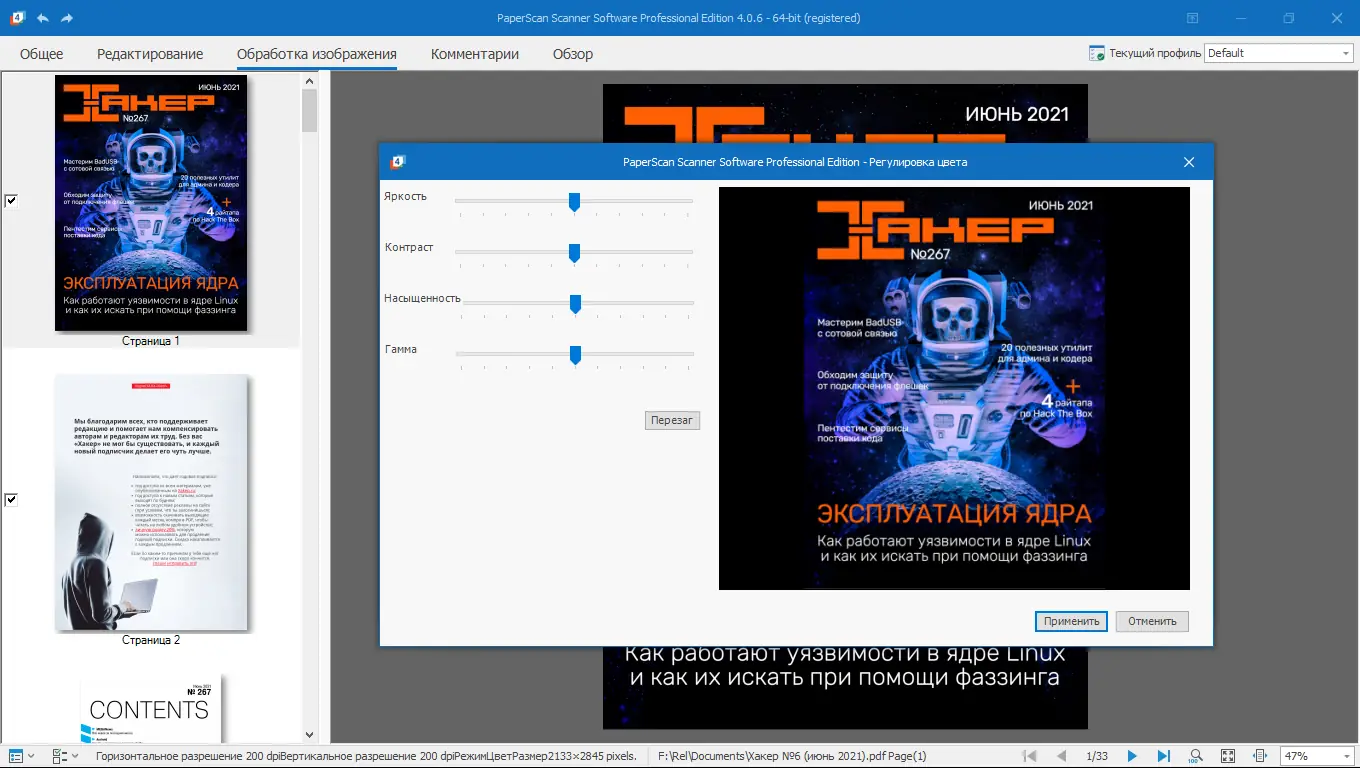Click the page selection checklist icon

pyautogui.click(x=59, y=756)
